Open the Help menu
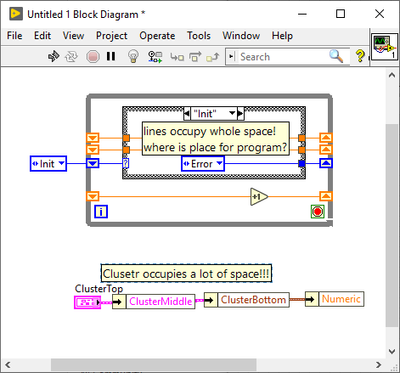This screenshot has width=400, height=373. 282,35
